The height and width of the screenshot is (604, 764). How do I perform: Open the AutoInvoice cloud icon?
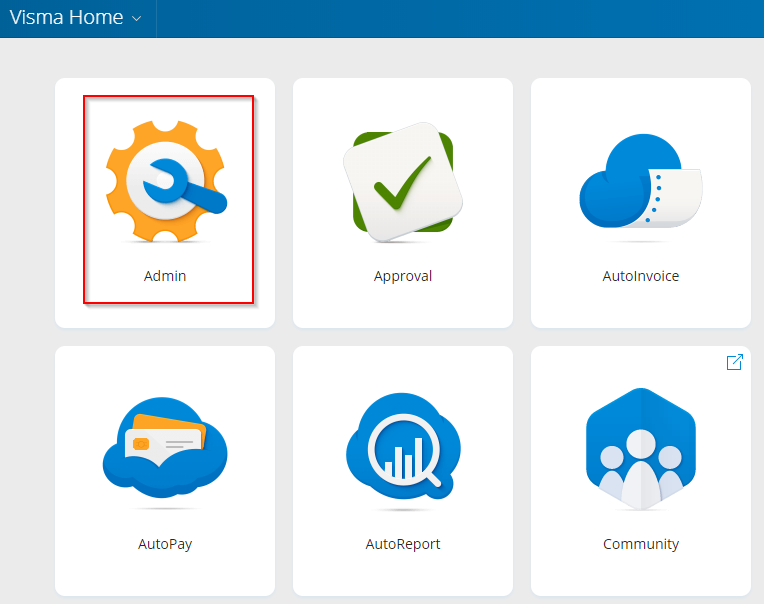pos(640,182)
